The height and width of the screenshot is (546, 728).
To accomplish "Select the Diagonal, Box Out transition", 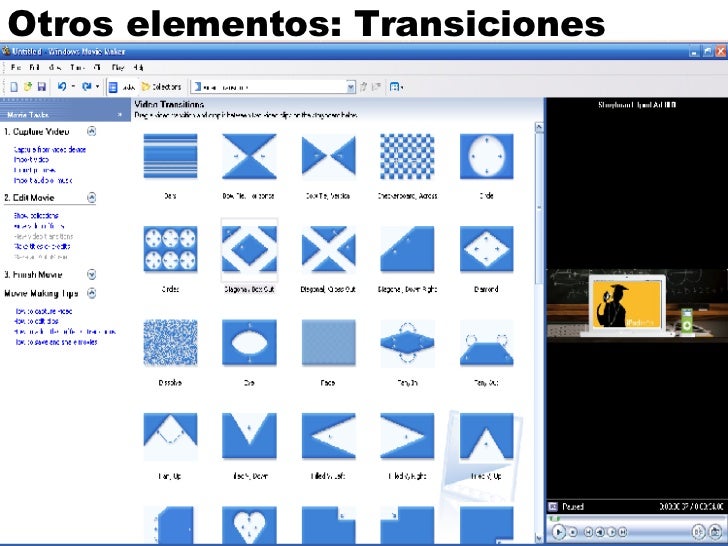I will [249, 249].
